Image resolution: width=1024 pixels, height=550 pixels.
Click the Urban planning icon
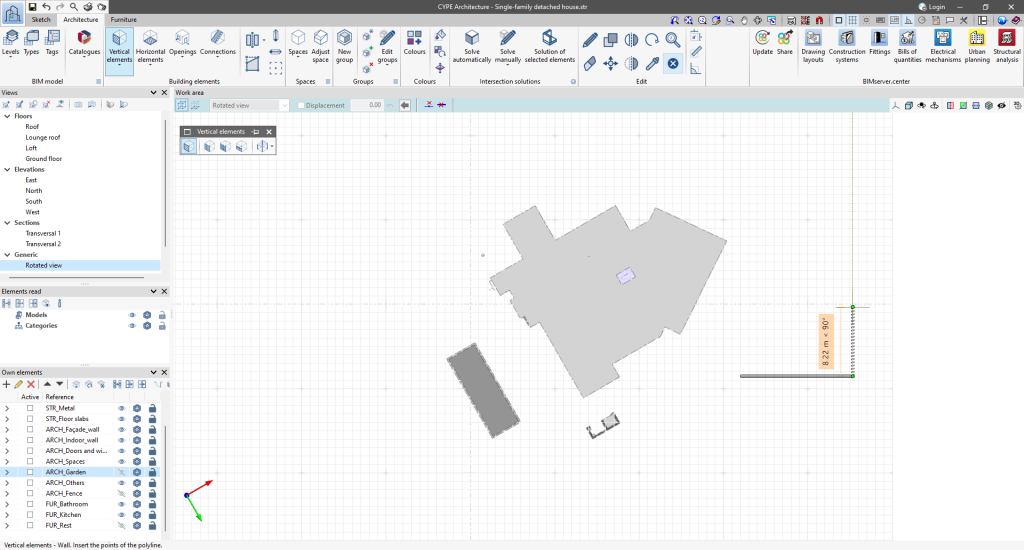coord(977,43)
